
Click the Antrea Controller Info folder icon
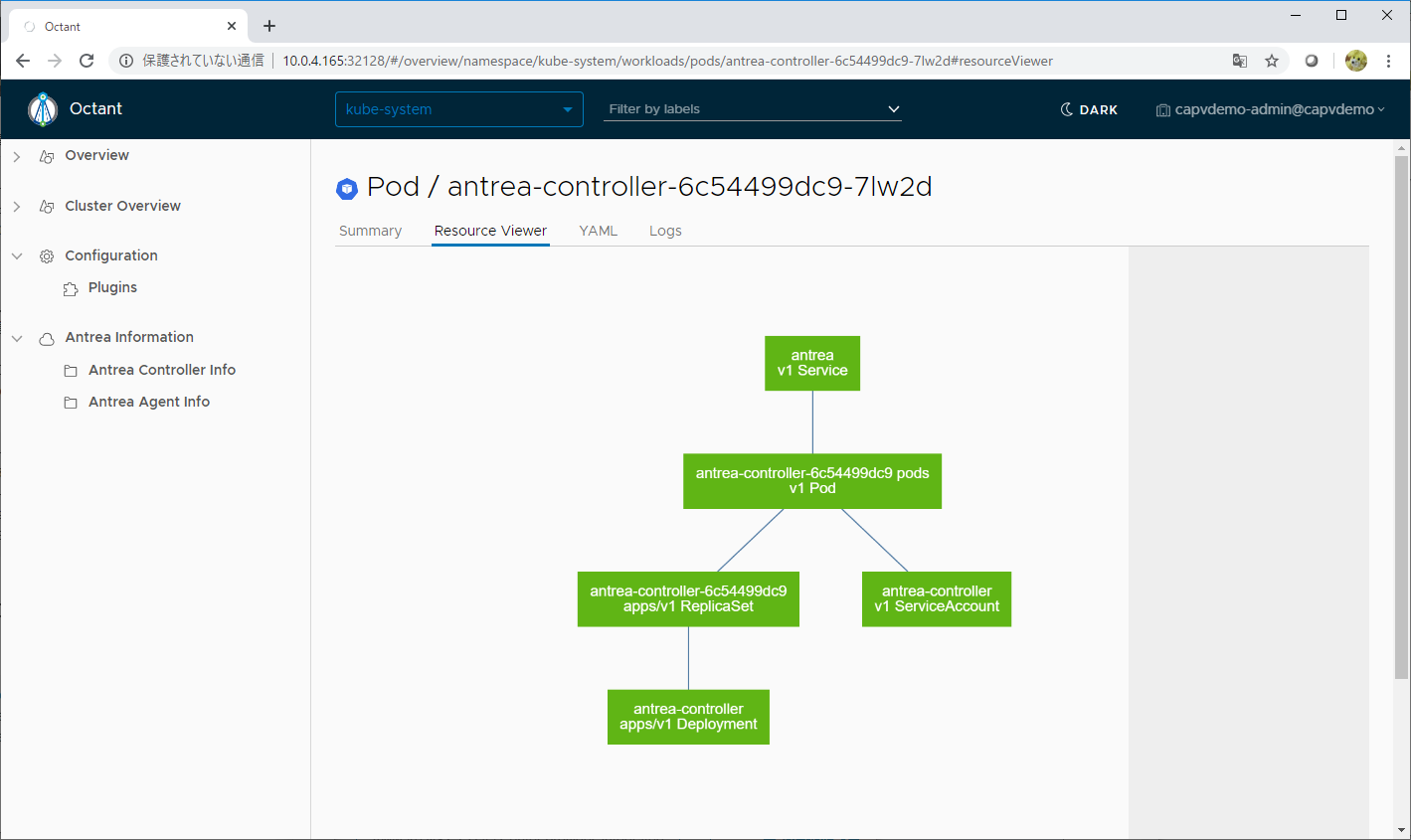coord(71,371)
